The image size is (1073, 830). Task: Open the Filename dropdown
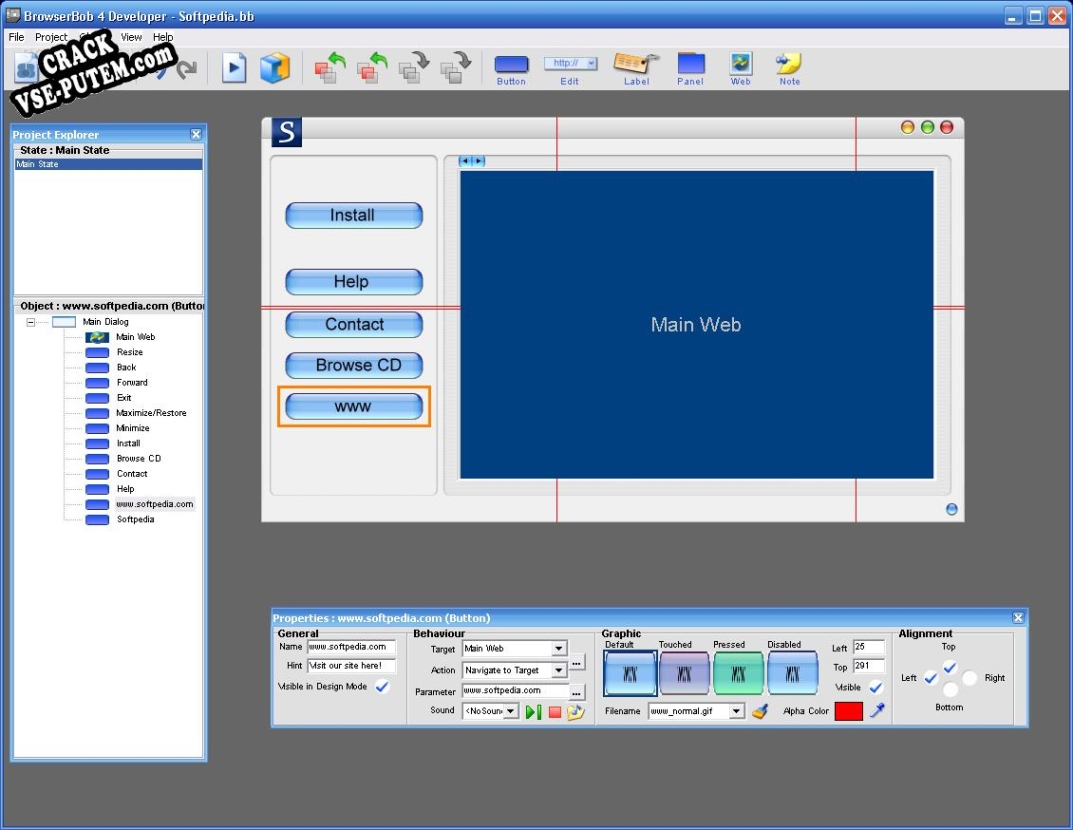(x=736, y=711)
